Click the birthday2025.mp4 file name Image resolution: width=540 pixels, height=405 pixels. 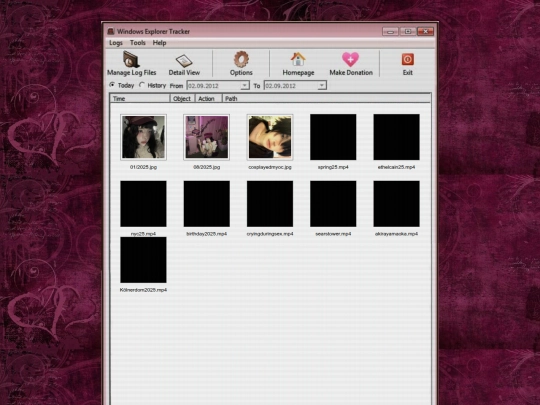[207, 234]
